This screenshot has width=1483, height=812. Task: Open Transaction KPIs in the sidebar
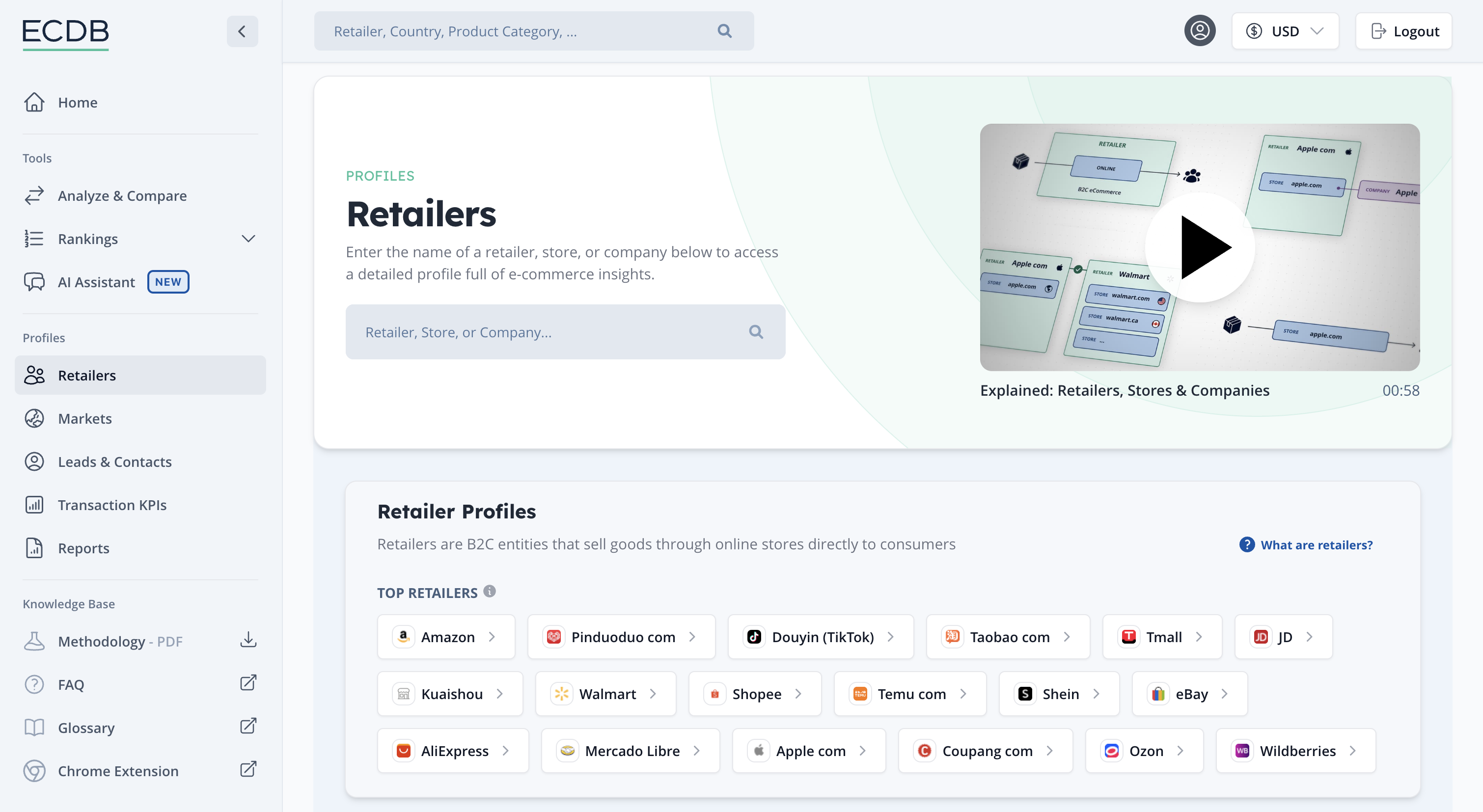[x=111, y=505]
